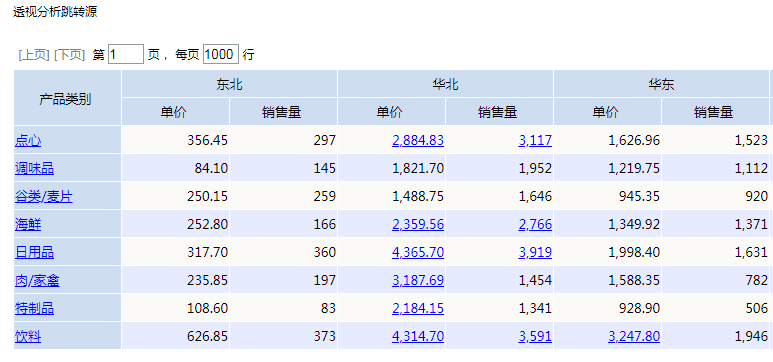Click the 4,365.70 price link for 日用品
This screenshot has width=773, height=362.
[x=418, y=253]
